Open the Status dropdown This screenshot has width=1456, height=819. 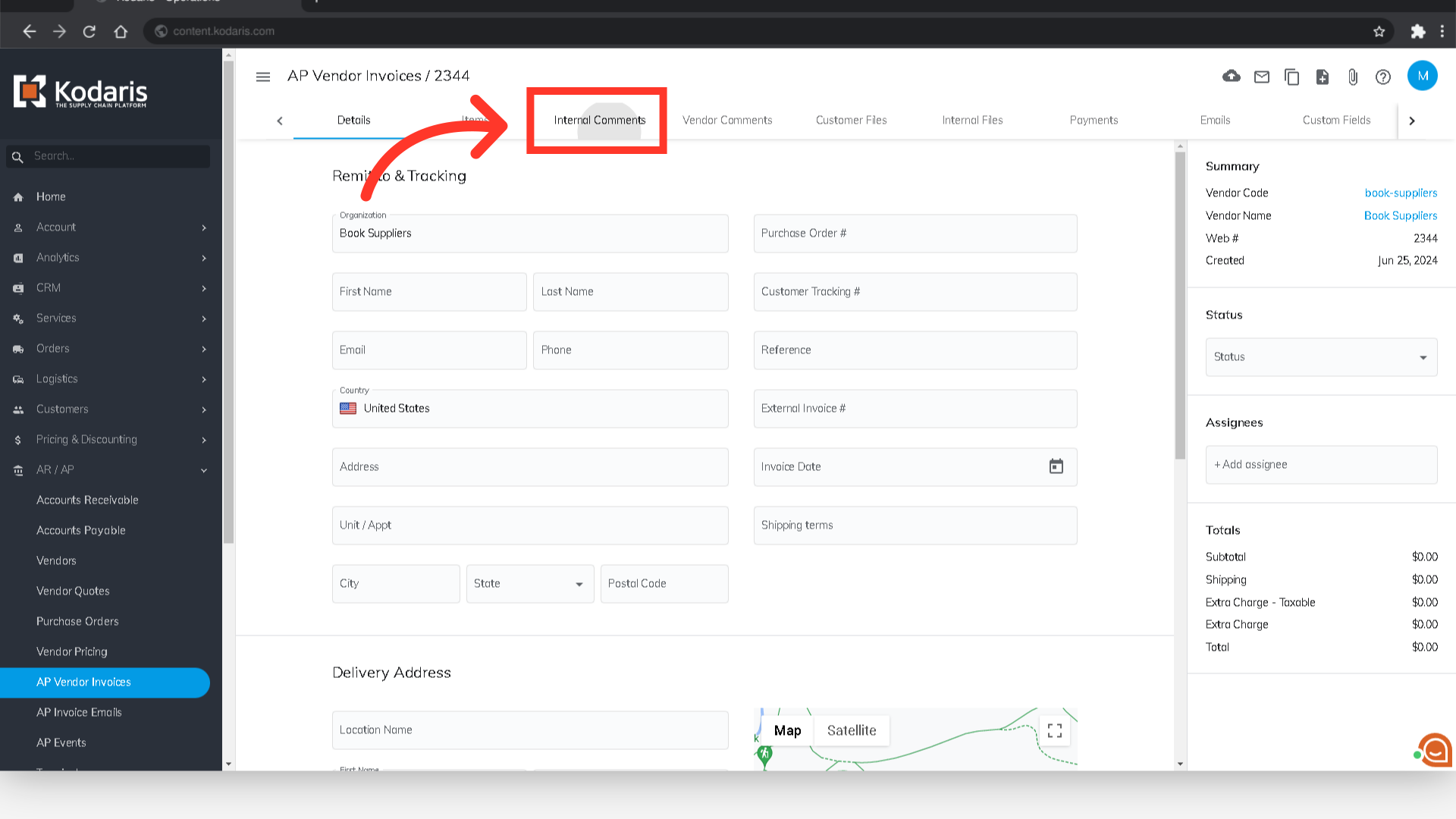(1321, 357)
